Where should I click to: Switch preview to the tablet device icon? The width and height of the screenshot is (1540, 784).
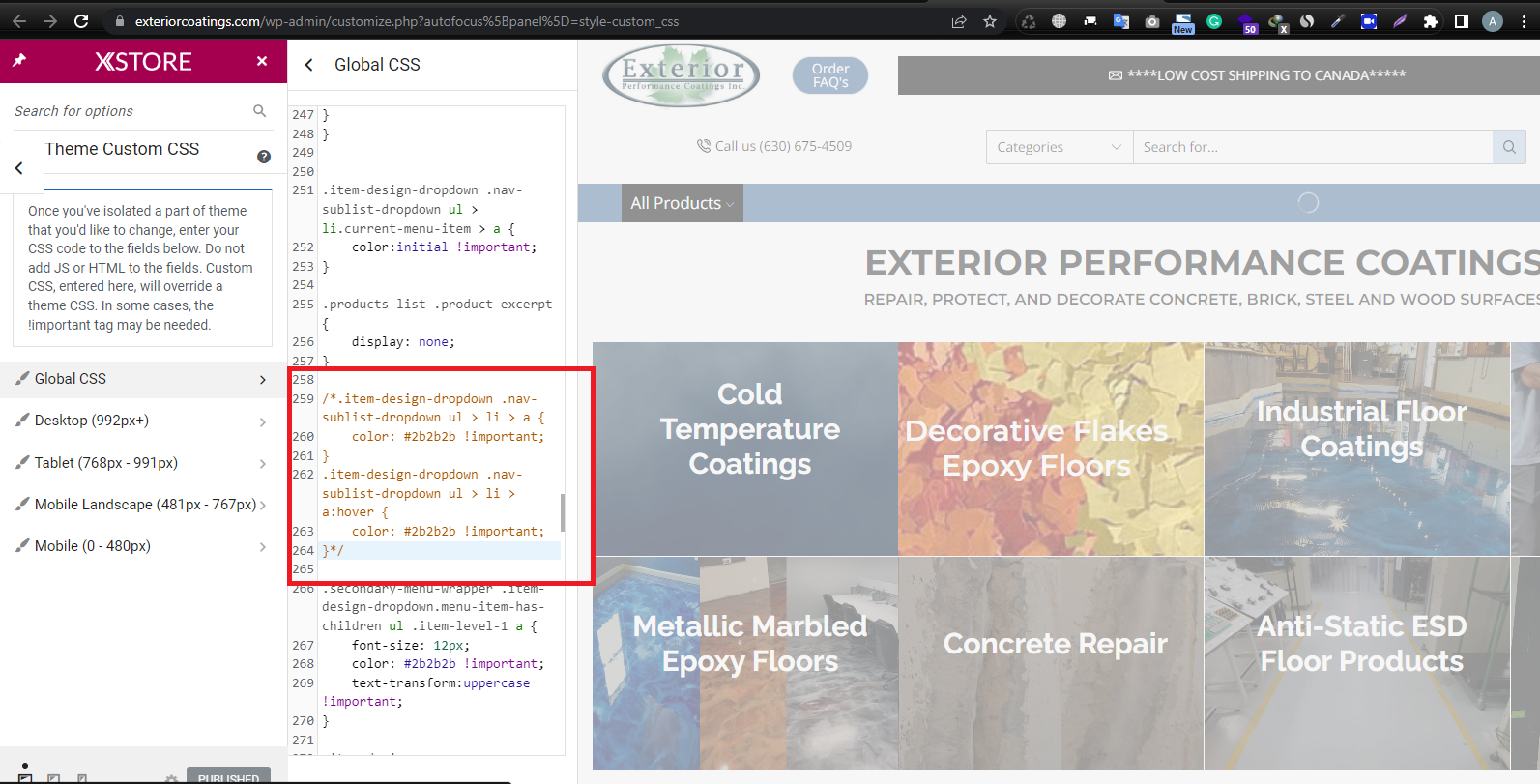click(x=54, y=778)
